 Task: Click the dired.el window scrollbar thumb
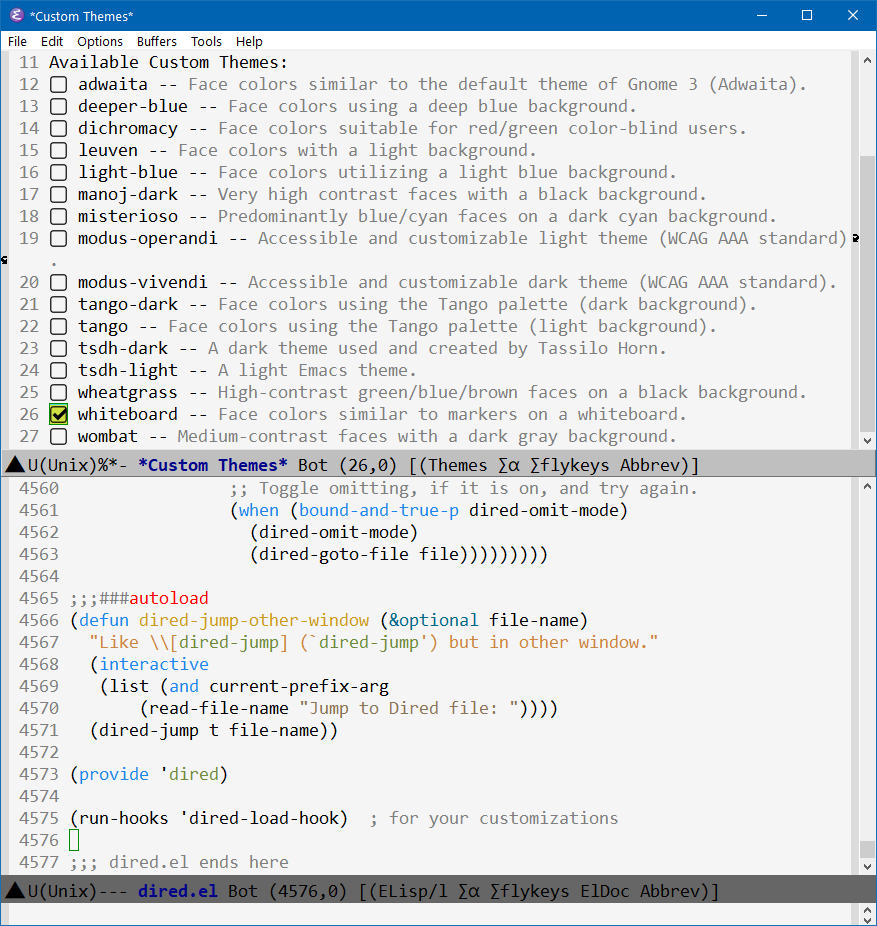pyautogui.click(x=867, y=849)
